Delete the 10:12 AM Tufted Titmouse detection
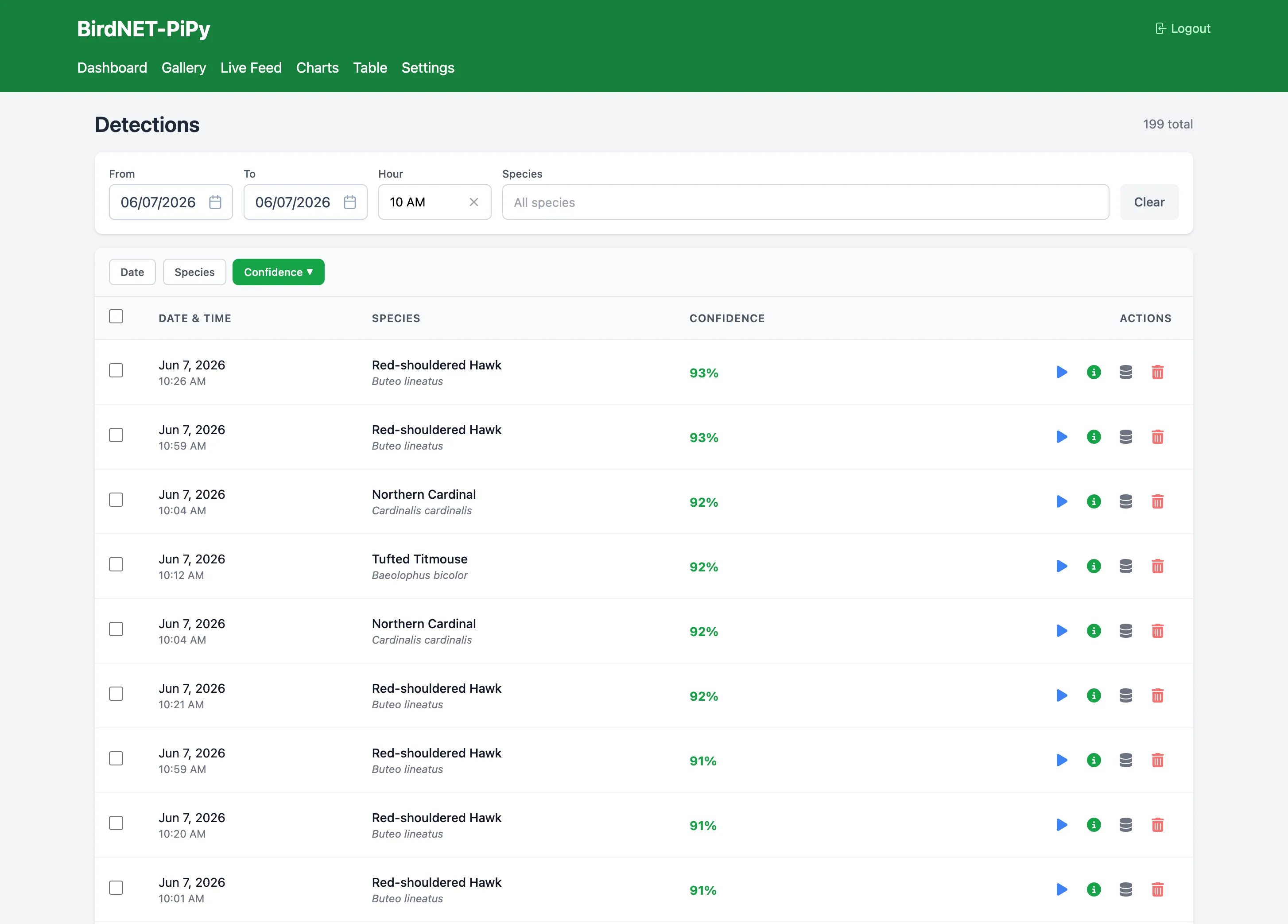 pyautogui.click(x=1157, y=566)
